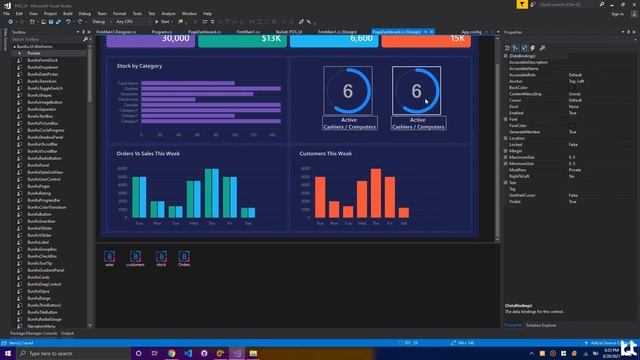Click the Stock by Category chart title
Viewport: 640px width, 360px height.
[x=139, y=66]
